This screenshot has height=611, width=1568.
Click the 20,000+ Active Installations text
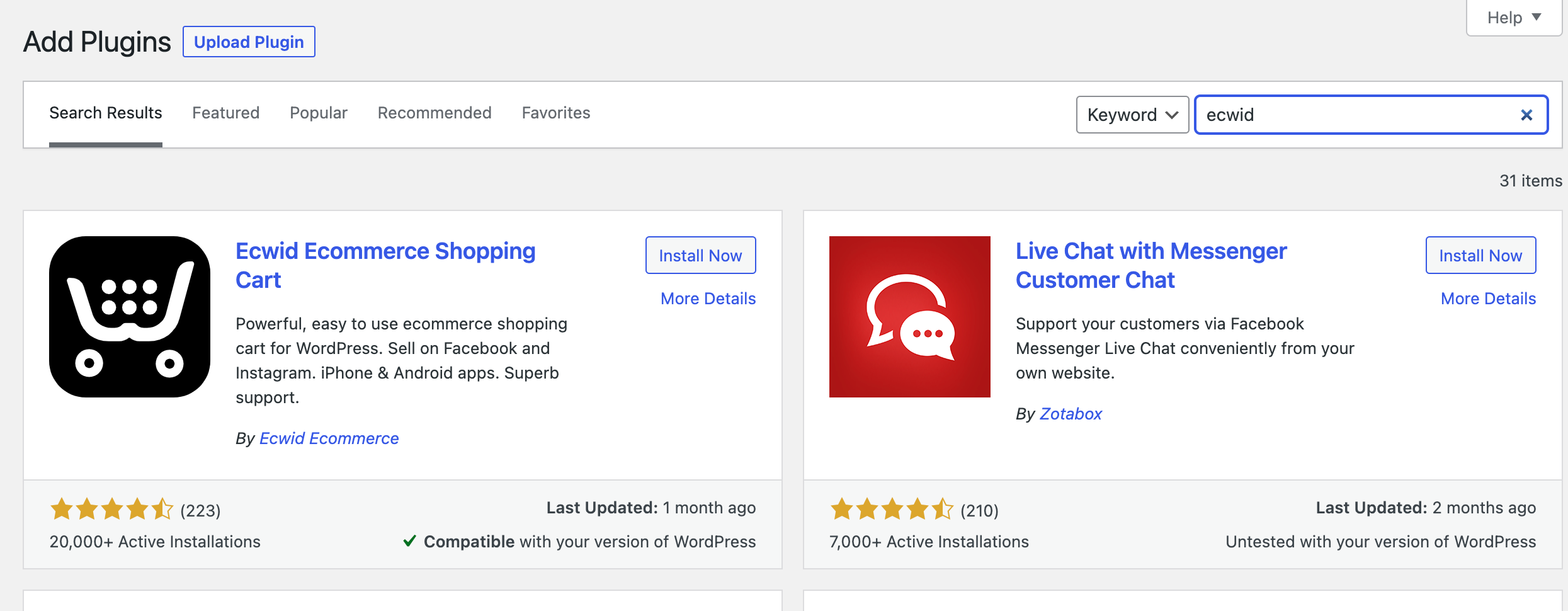(155, 542)
